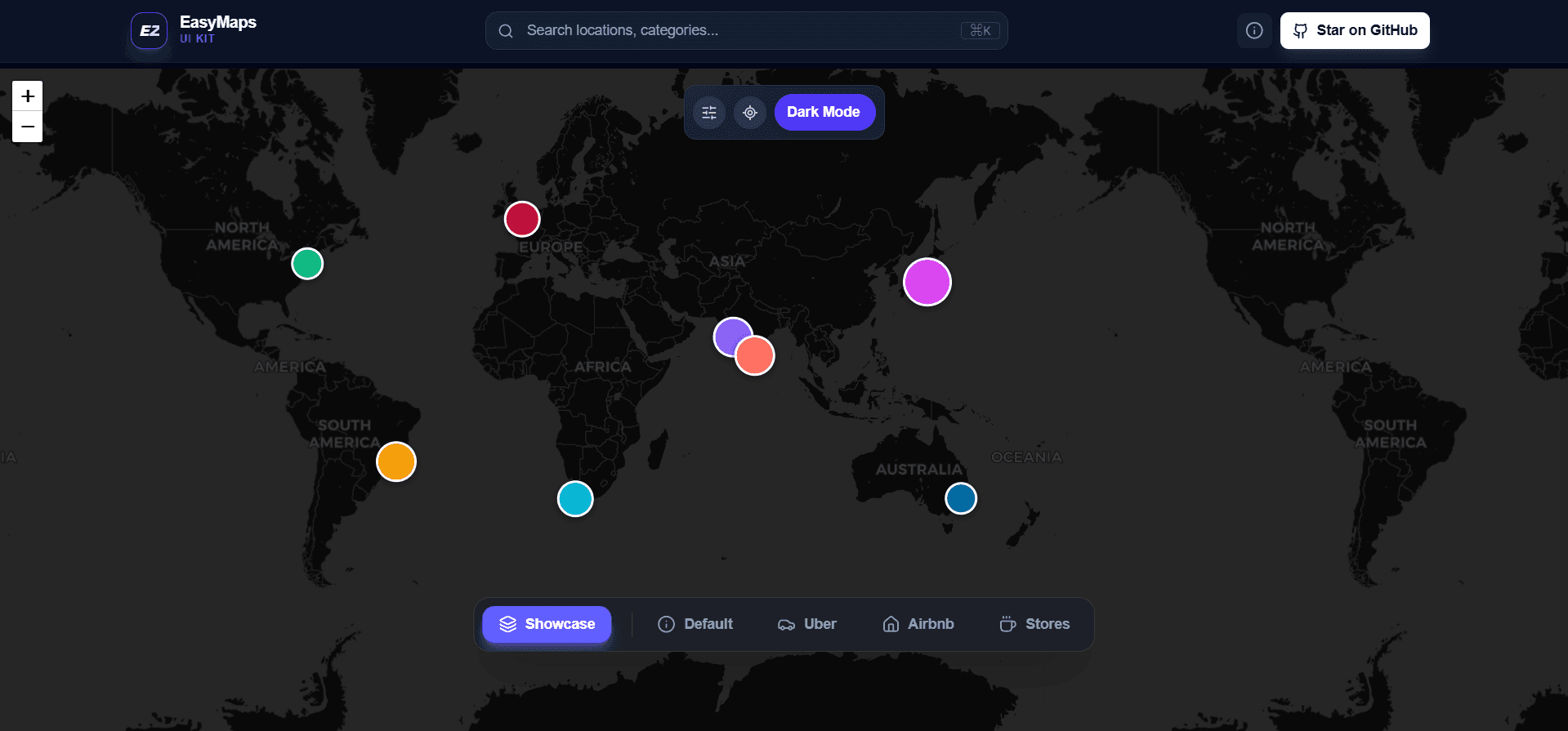Viewport: 1568px width, 731px height.
Task: Zoom out with the minus button
Action: 28,127
